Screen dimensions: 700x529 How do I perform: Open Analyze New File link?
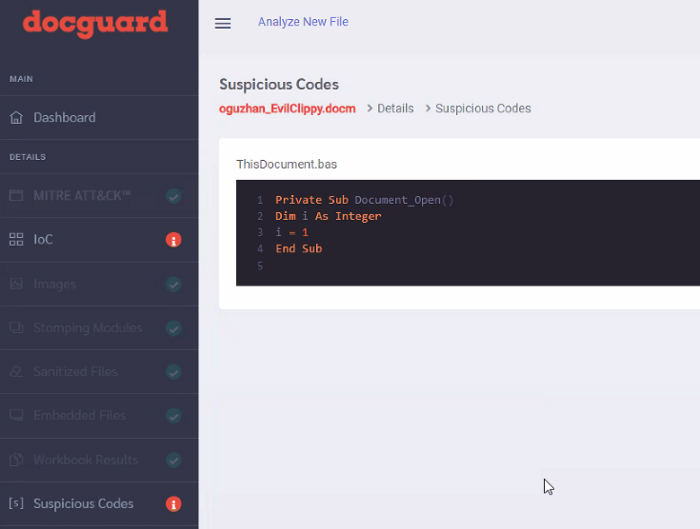[303, 21]
